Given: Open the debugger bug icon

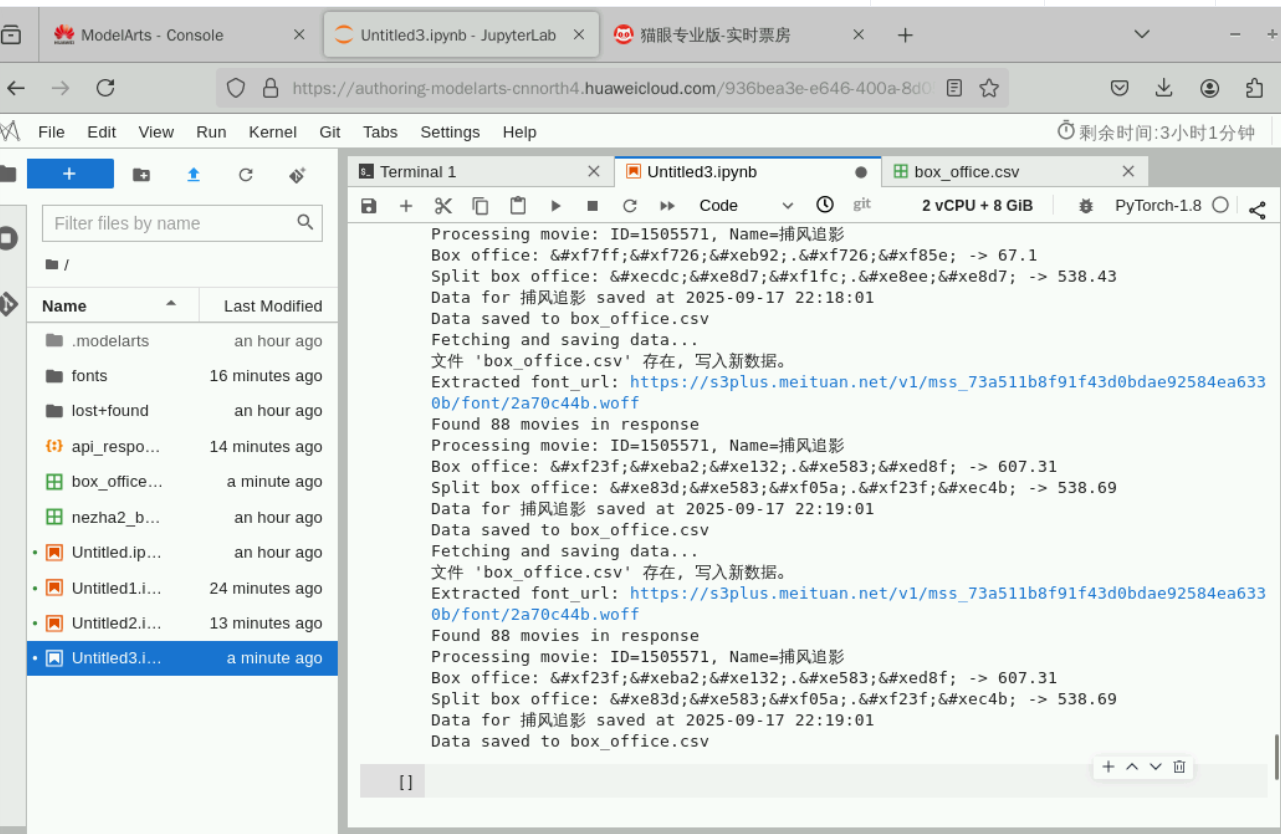Looking at the screenshot, I should [1086, 206].
